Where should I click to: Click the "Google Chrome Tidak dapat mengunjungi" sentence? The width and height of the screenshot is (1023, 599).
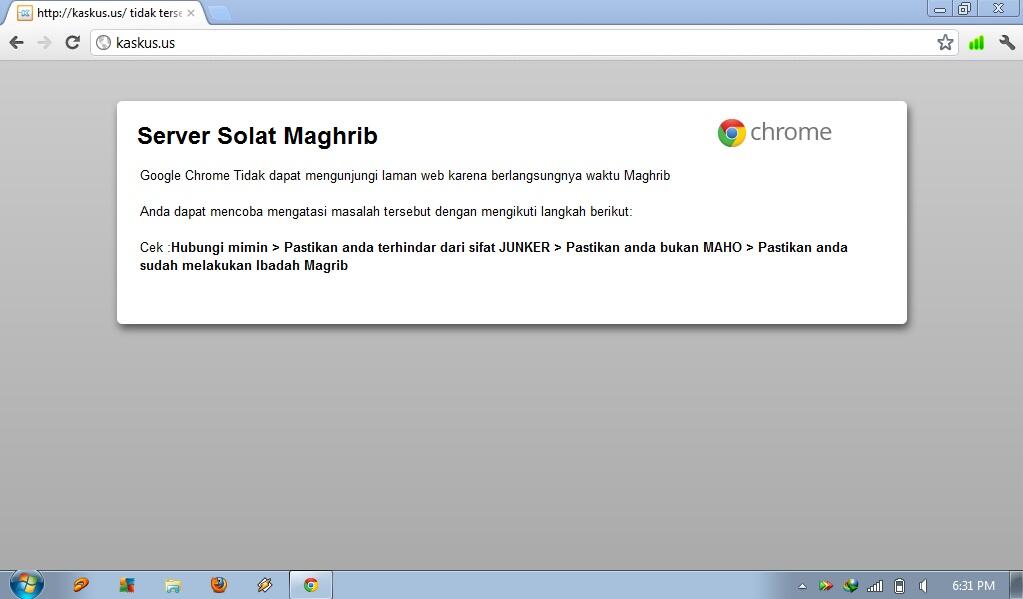tap(405, 176)
